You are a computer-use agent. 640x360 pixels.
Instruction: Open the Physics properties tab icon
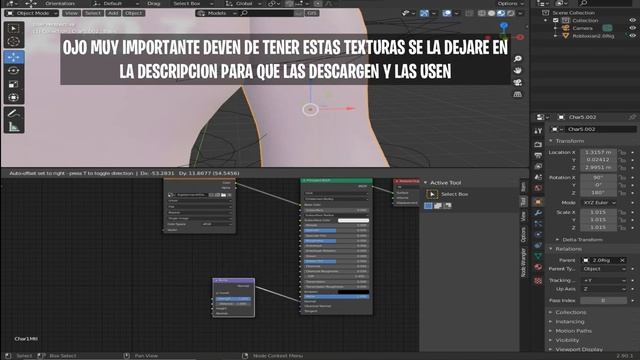click(x=538, y=235)
